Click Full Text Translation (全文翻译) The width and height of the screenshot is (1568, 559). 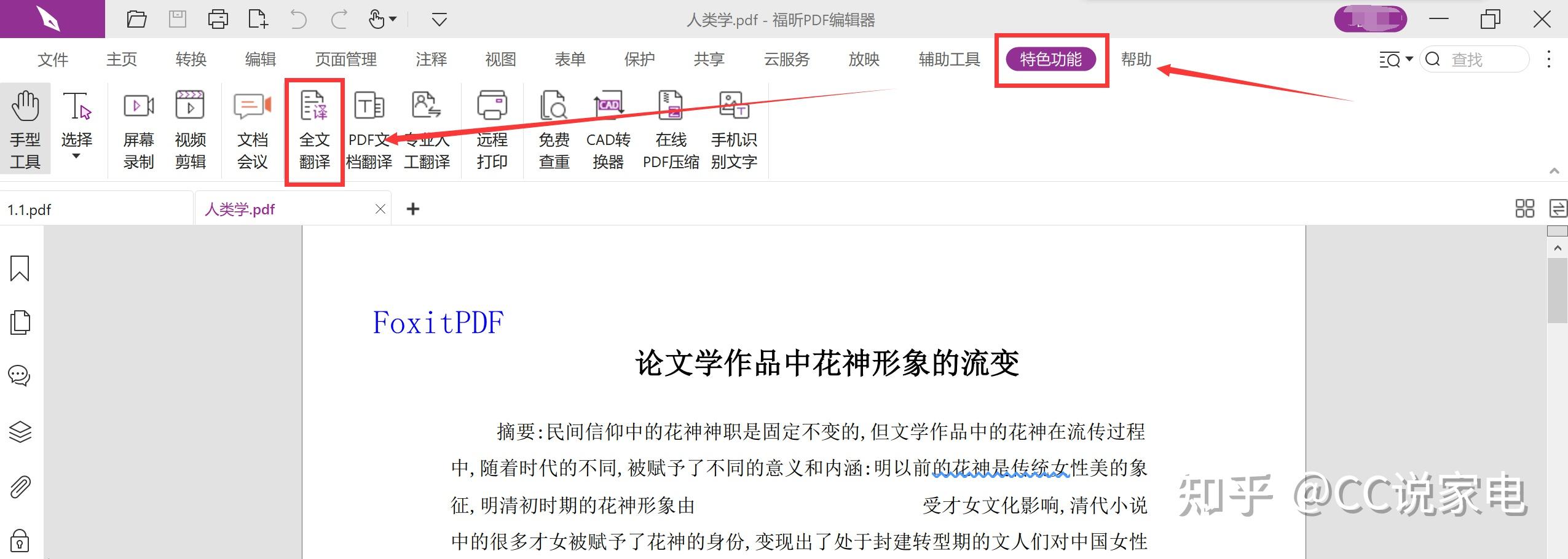(x=315, y=130)
